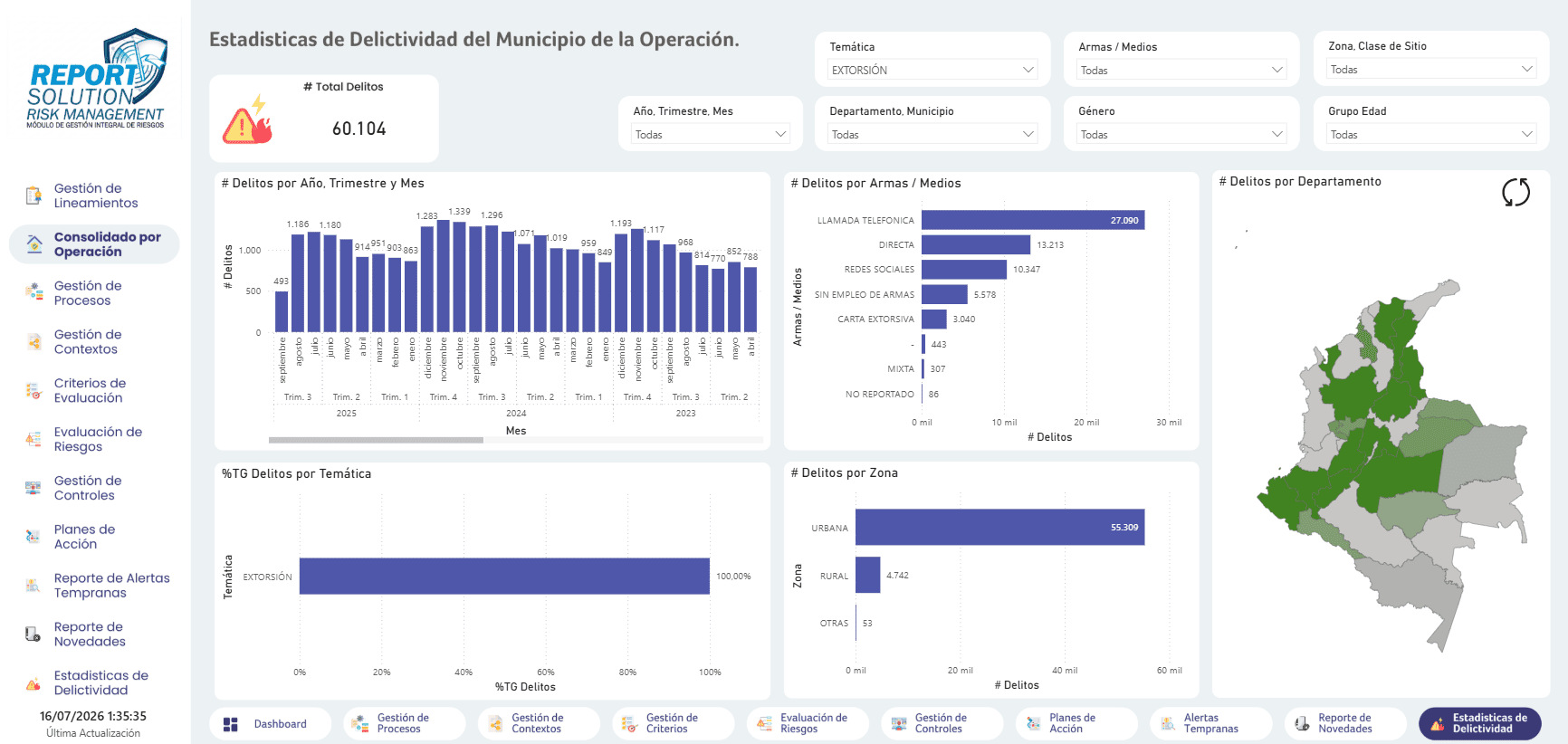
Task: Click bottom bar Reporte de Novedades icon
Action: tap(1302, 723)
